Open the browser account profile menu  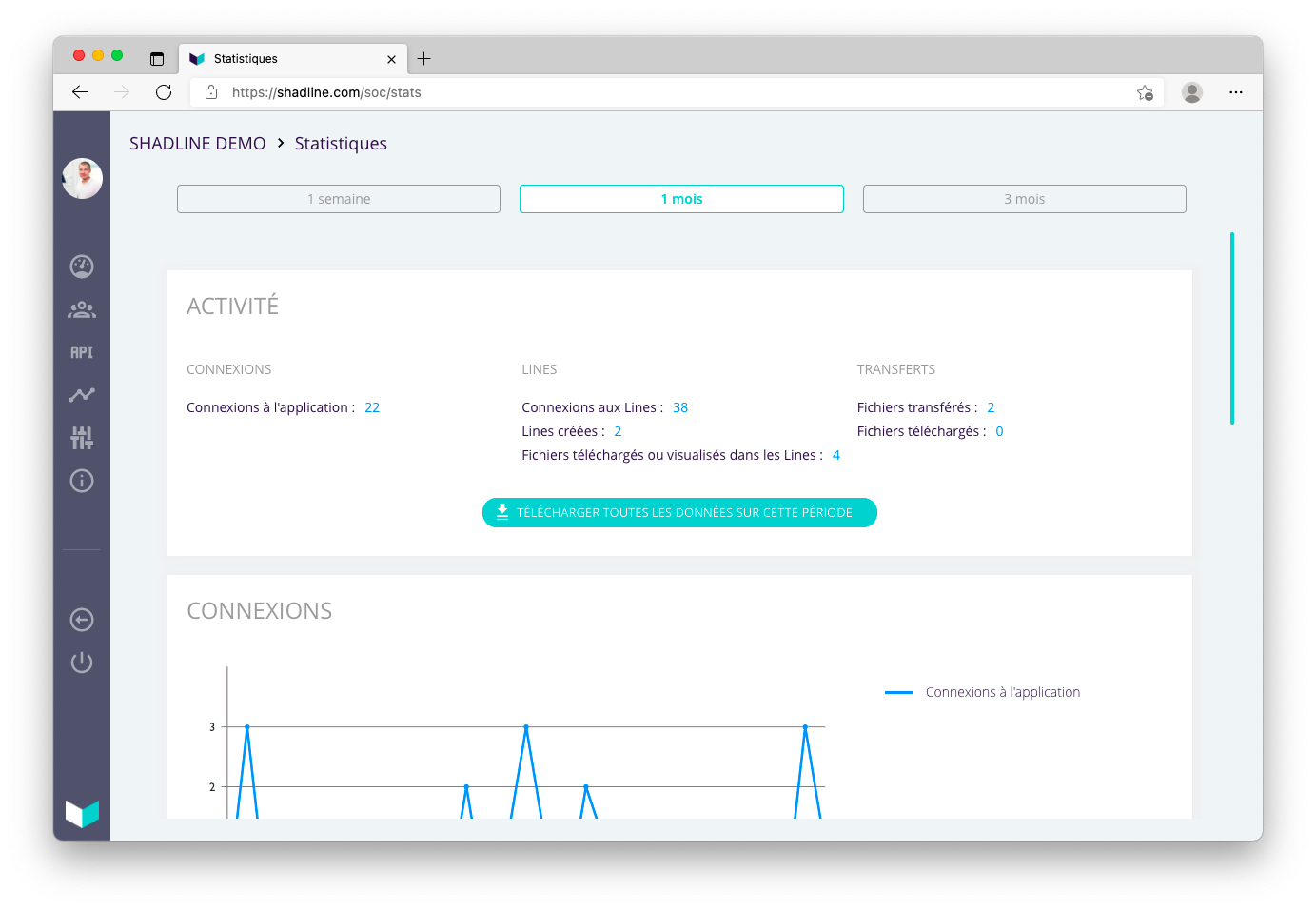[1191, 92]
